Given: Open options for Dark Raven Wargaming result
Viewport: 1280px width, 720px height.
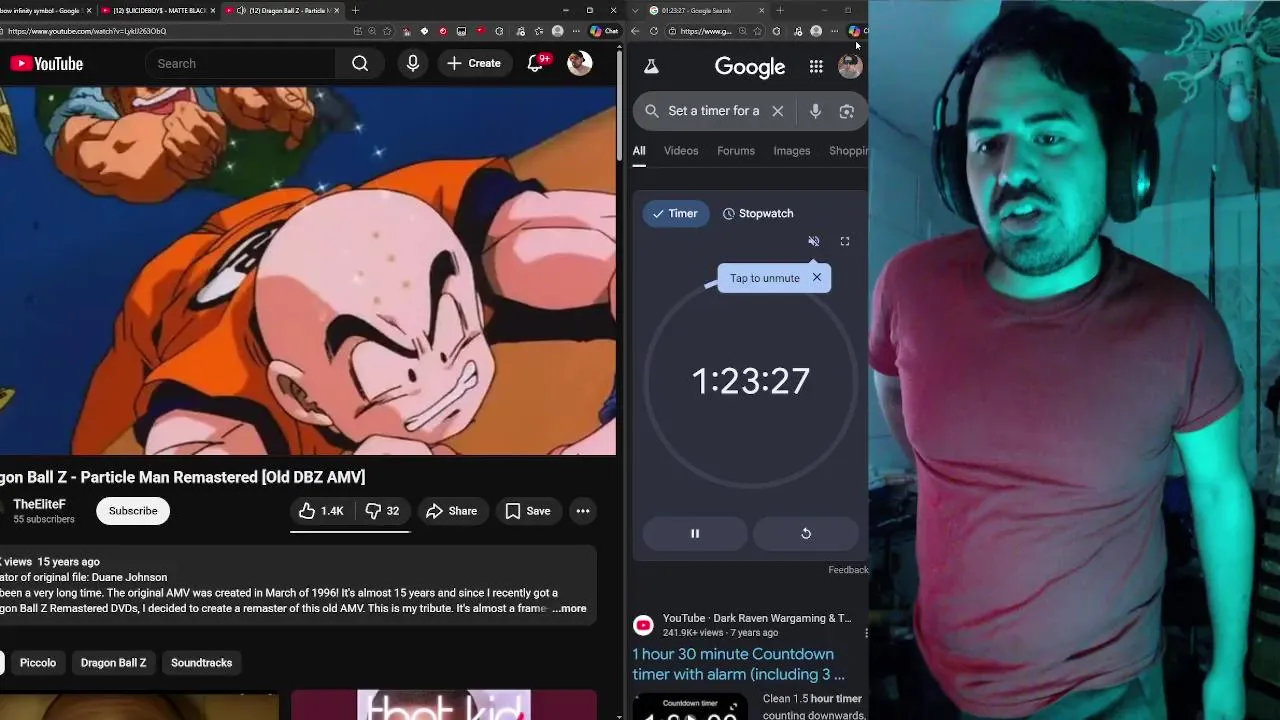Looking at the screenshot, I should [866, 633].
